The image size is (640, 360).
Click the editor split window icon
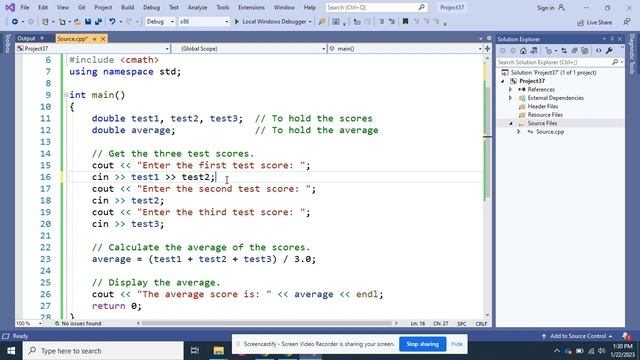tap(487, 49)
